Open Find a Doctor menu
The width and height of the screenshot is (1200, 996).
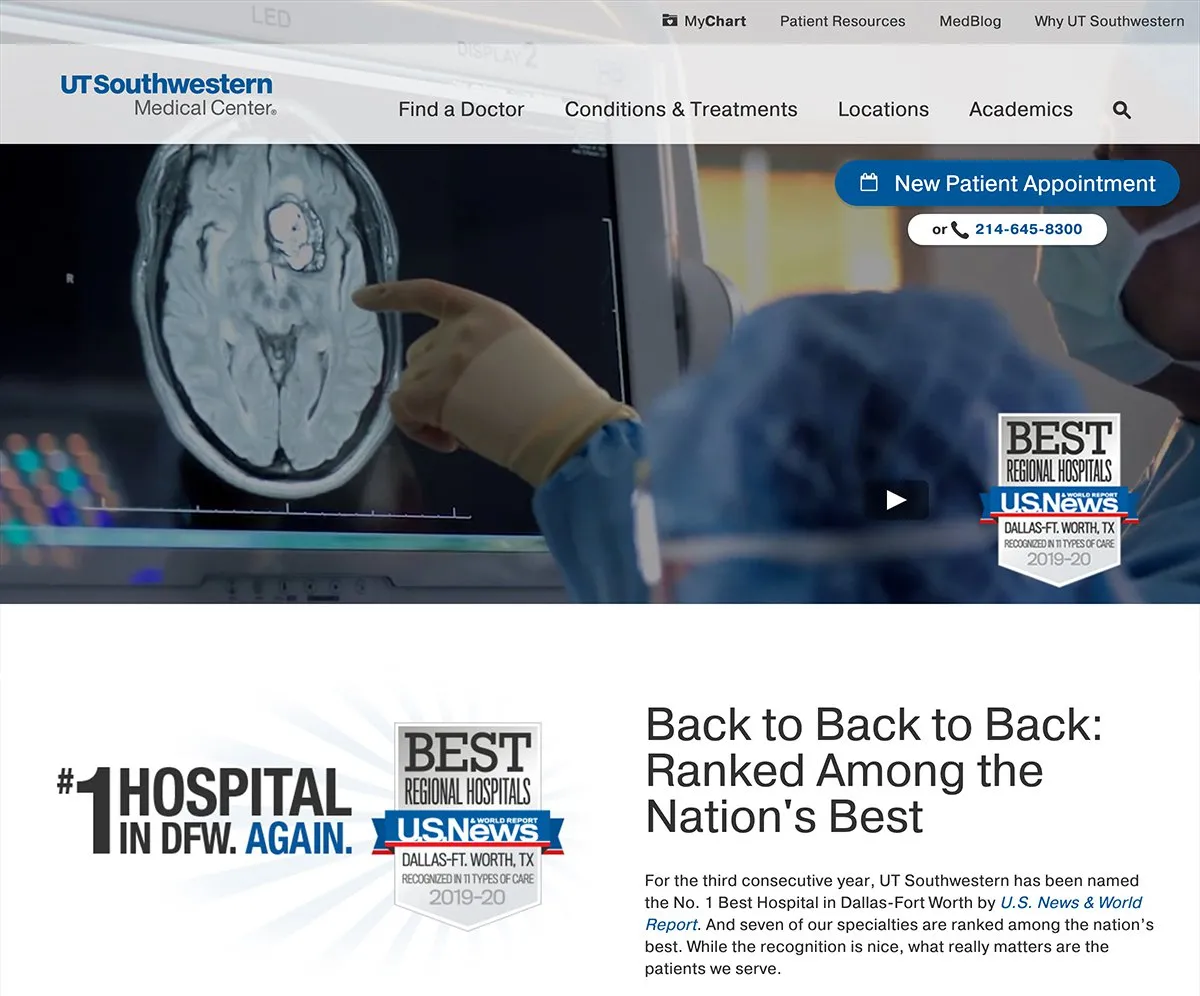pyautogui.click(x=461, y=110)
